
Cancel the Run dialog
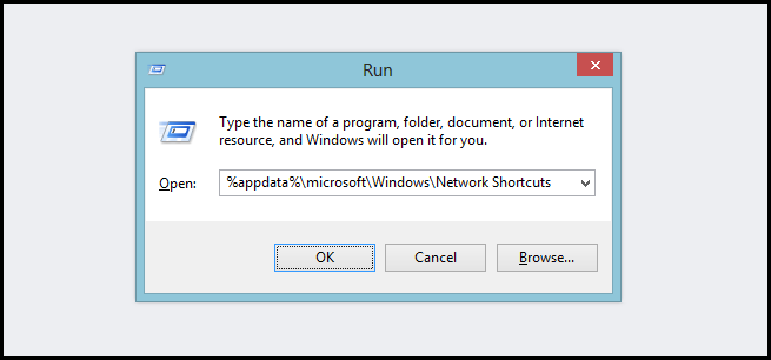click(x=435, y=257)
